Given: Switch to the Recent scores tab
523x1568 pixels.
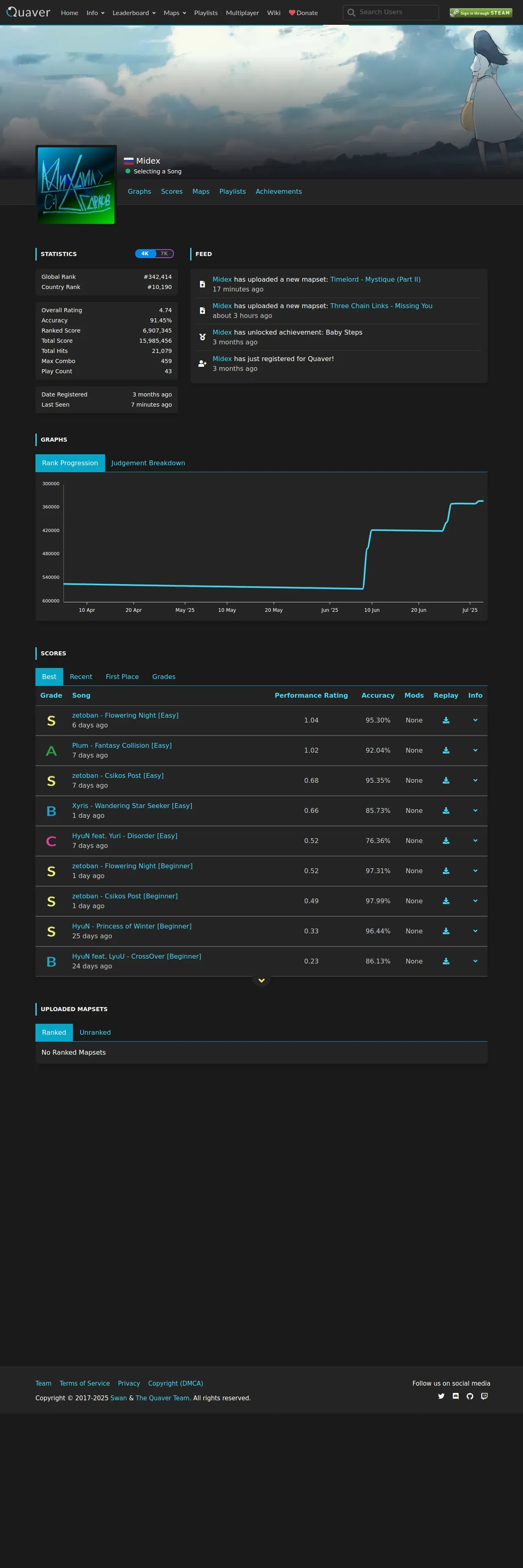Looking at the screenshot, I should point(81,677).
